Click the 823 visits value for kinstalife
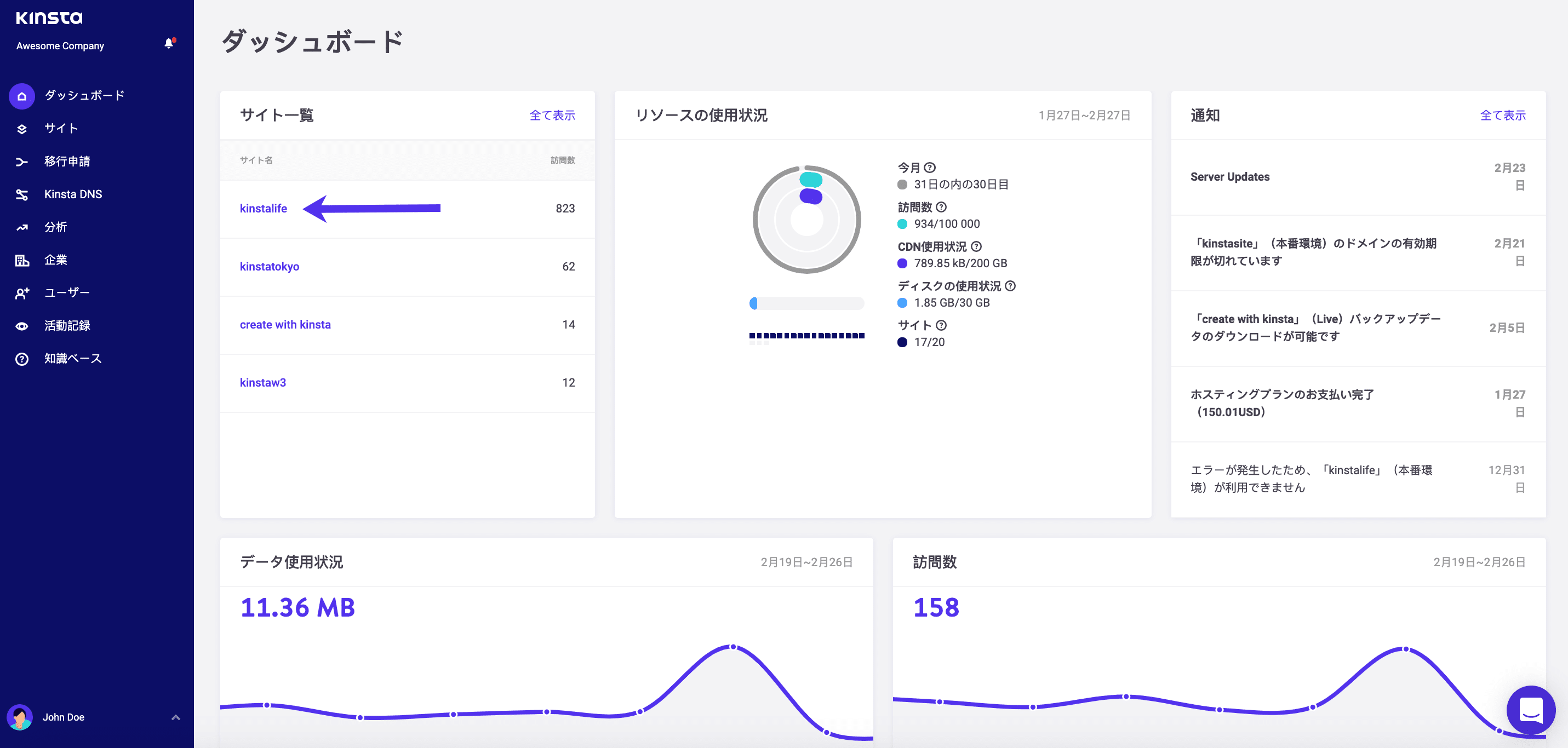Image resolution: width=1568 pixels, height=748 pixels. click(565, 209)
